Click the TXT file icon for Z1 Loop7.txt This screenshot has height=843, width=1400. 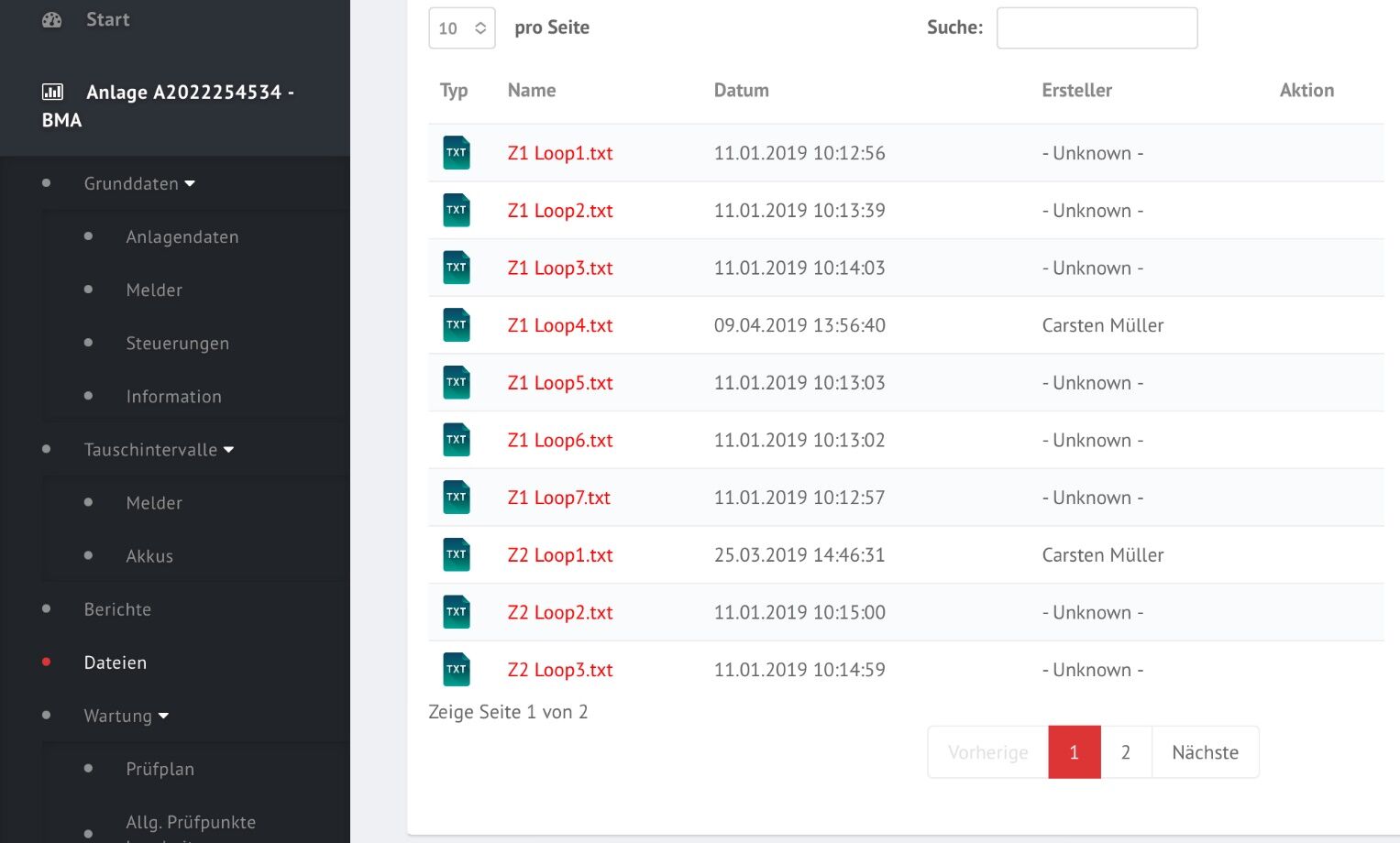(457, 498)
